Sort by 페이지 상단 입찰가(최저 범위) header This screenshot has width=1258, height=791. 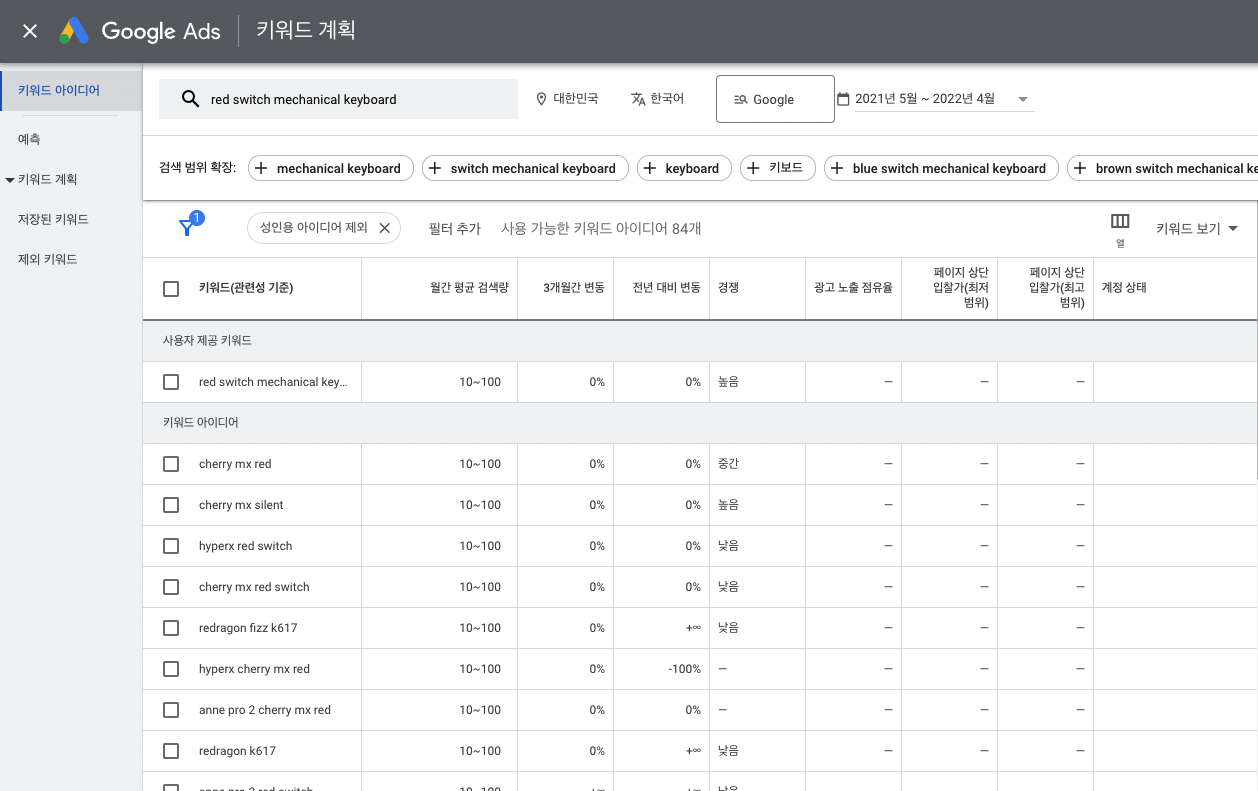pos(961,288)
